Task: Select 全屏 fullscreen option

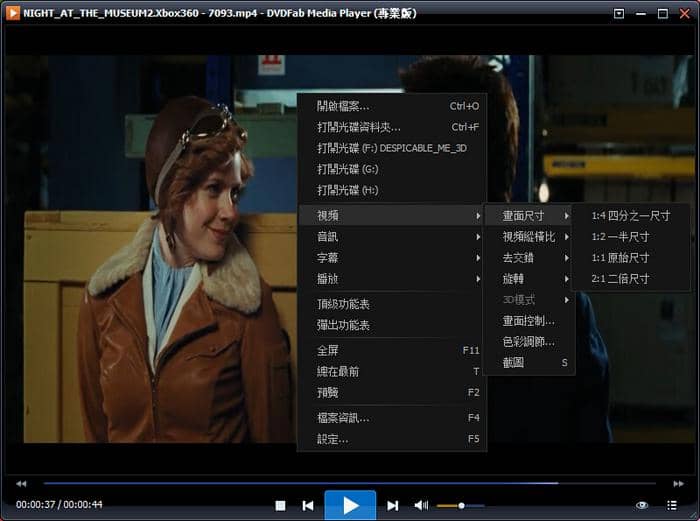Action: tap(392, 350)
